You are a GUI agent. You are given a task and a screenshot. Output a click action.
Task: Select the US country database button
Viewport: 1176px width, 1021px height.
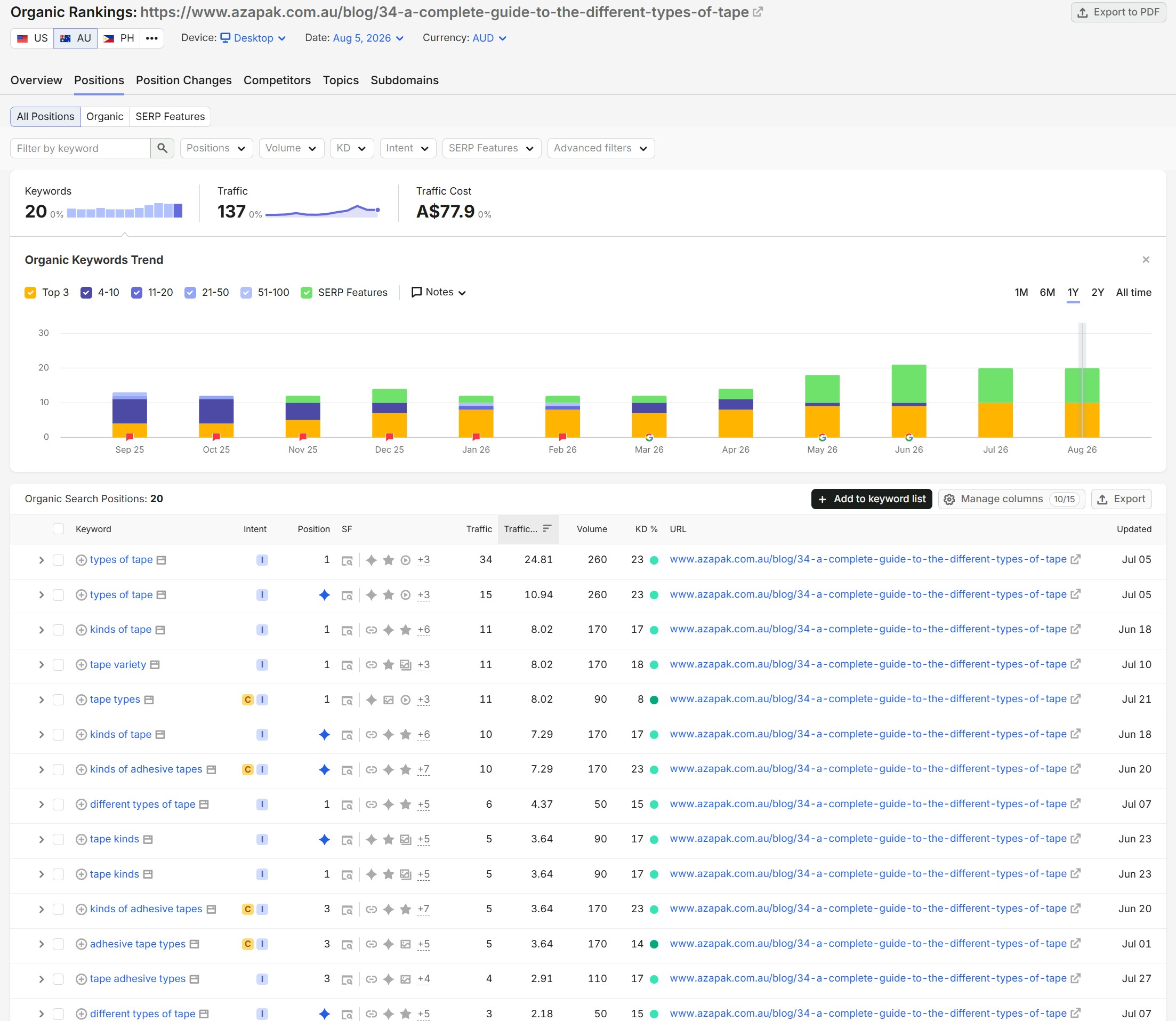point(33,38)
